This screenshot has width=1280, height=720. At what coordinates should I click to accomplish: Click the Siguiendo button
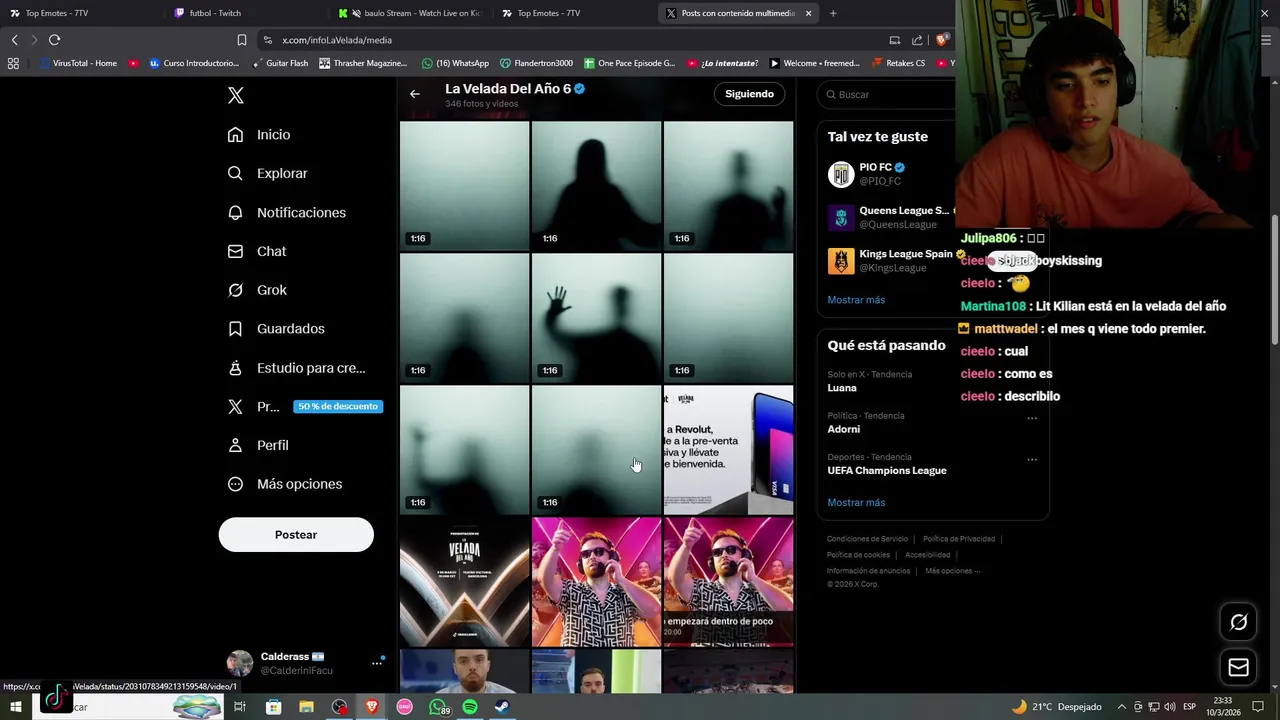click(x=749, y=94)
